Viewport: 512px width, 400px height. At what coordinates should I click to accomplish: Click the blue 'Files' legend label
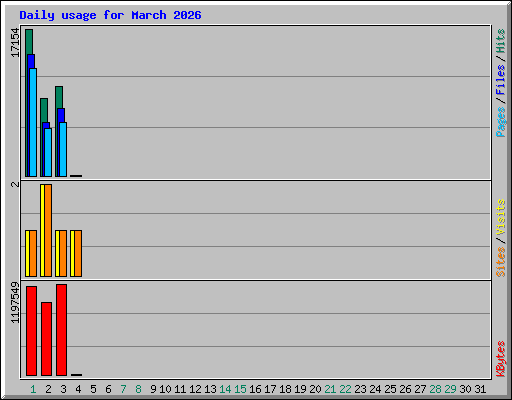click(500, 80)
